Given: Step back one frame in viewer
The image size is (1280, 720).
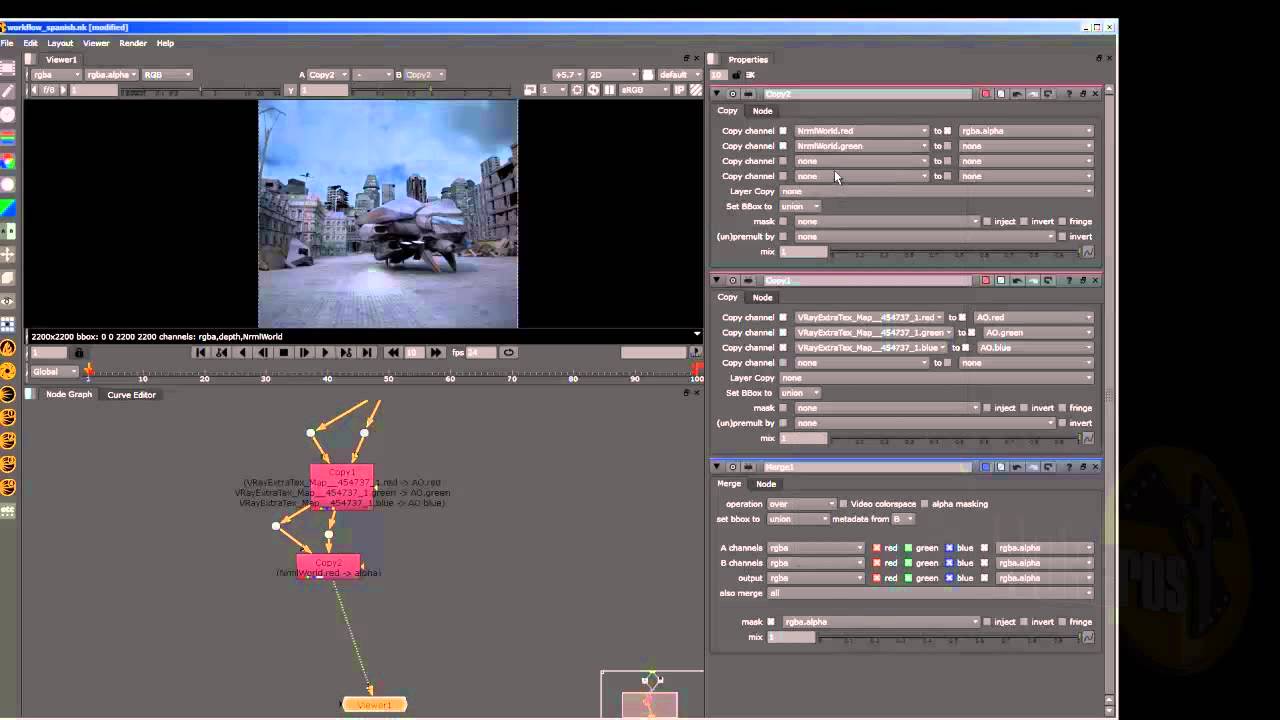Looking at the screenshot, I should (x=263, y=352).
